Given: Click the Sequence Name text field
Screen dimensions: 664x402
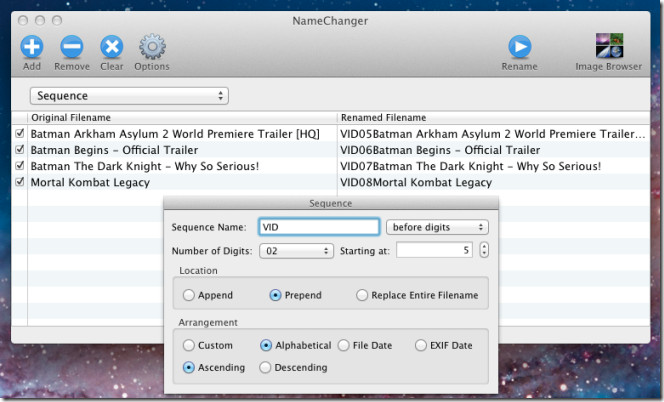Looking at the screenshot, I should pyautogui.click(x=319, y=227).
